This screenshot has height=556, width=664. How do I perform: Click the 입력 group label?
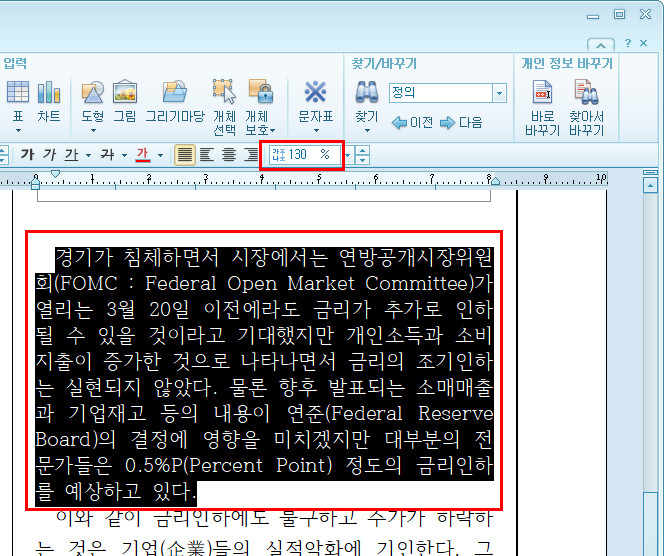(15, 64)
